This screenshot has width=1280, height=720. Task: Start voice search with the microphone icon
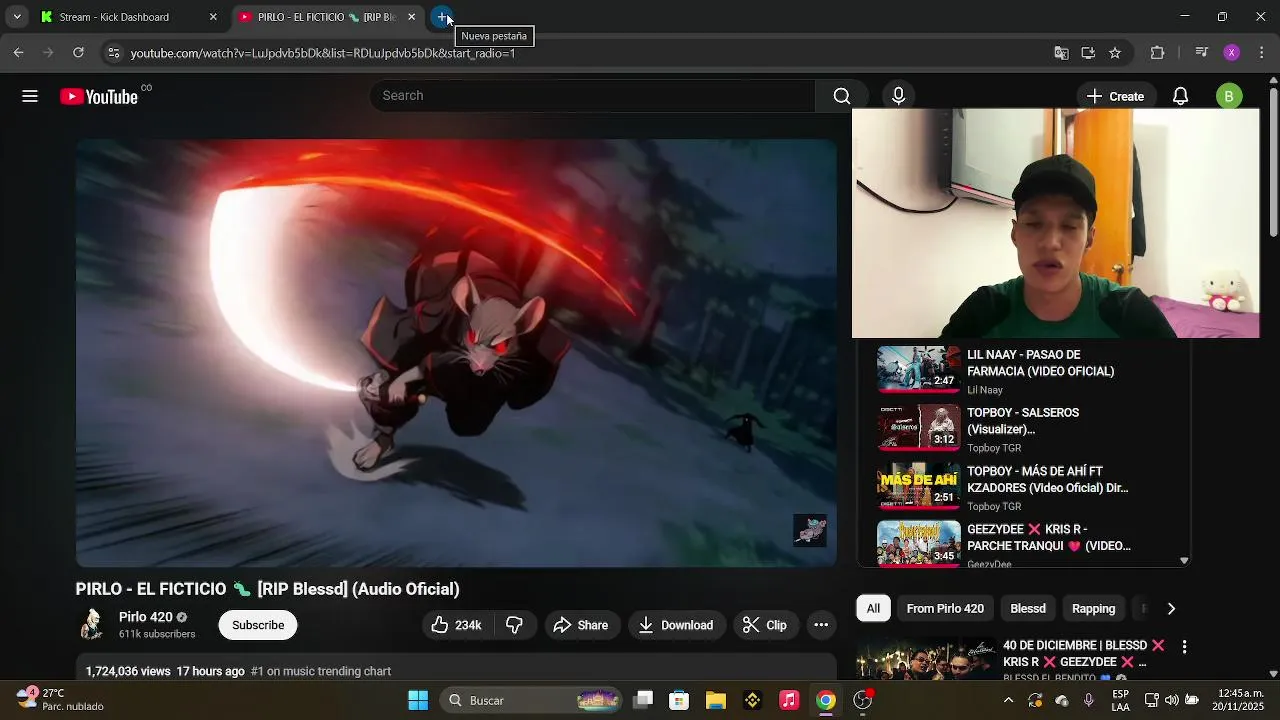click(898, 96)
